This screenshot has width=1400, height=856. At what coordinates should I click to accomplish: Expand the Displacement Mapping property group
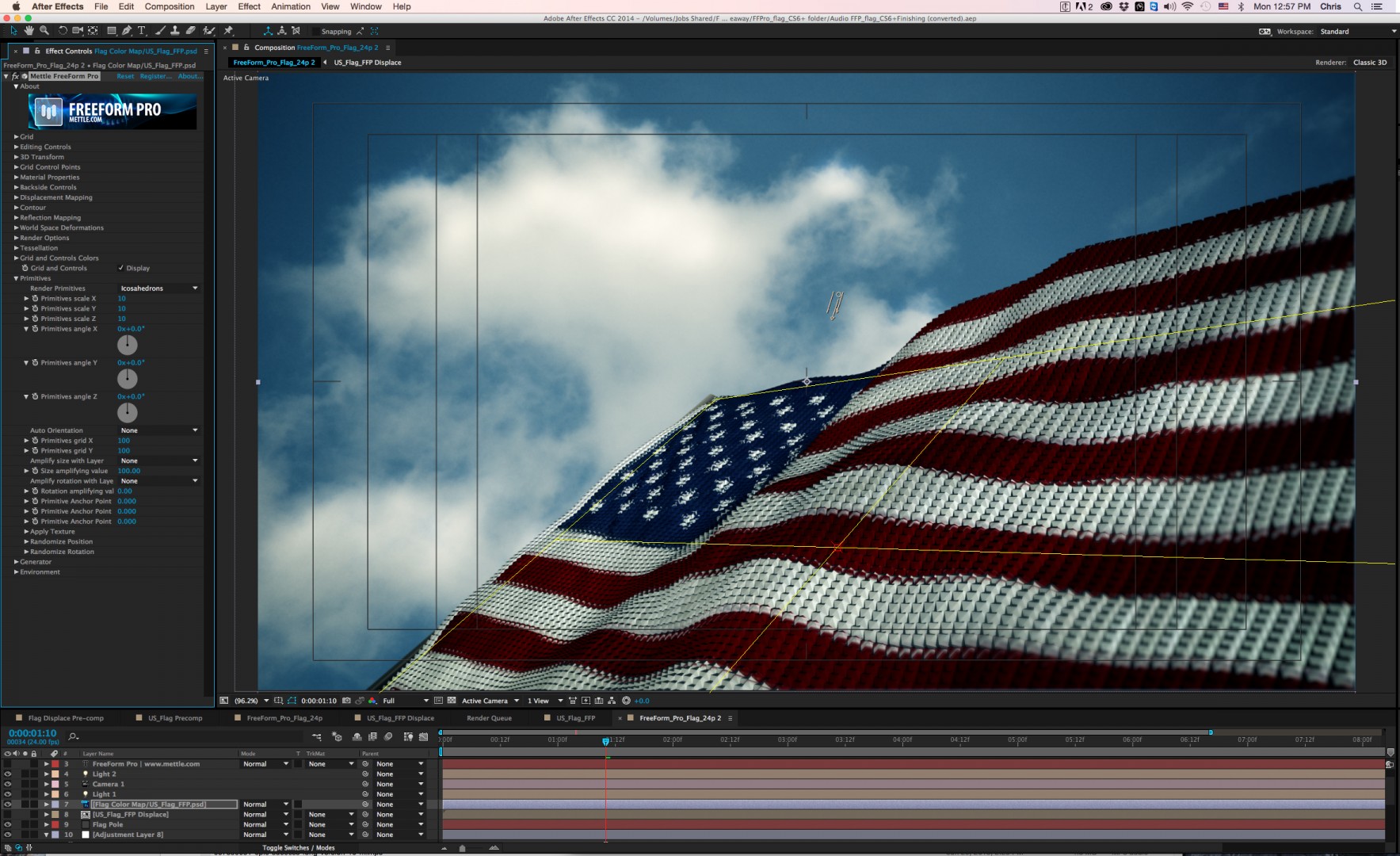tap(17, 197)
